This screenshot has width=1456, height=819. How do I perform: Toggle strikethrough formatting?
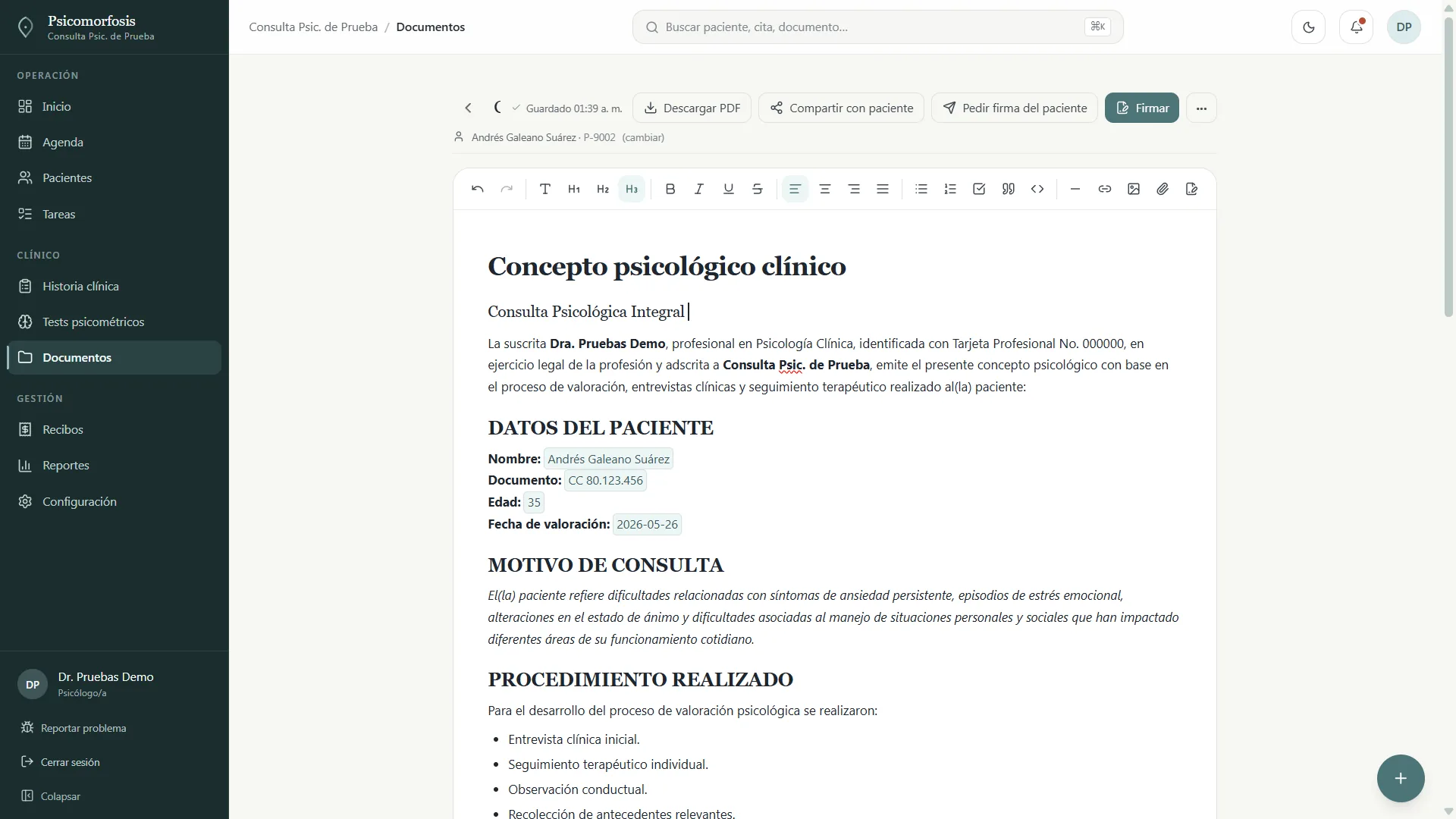[x=758, y=189]
